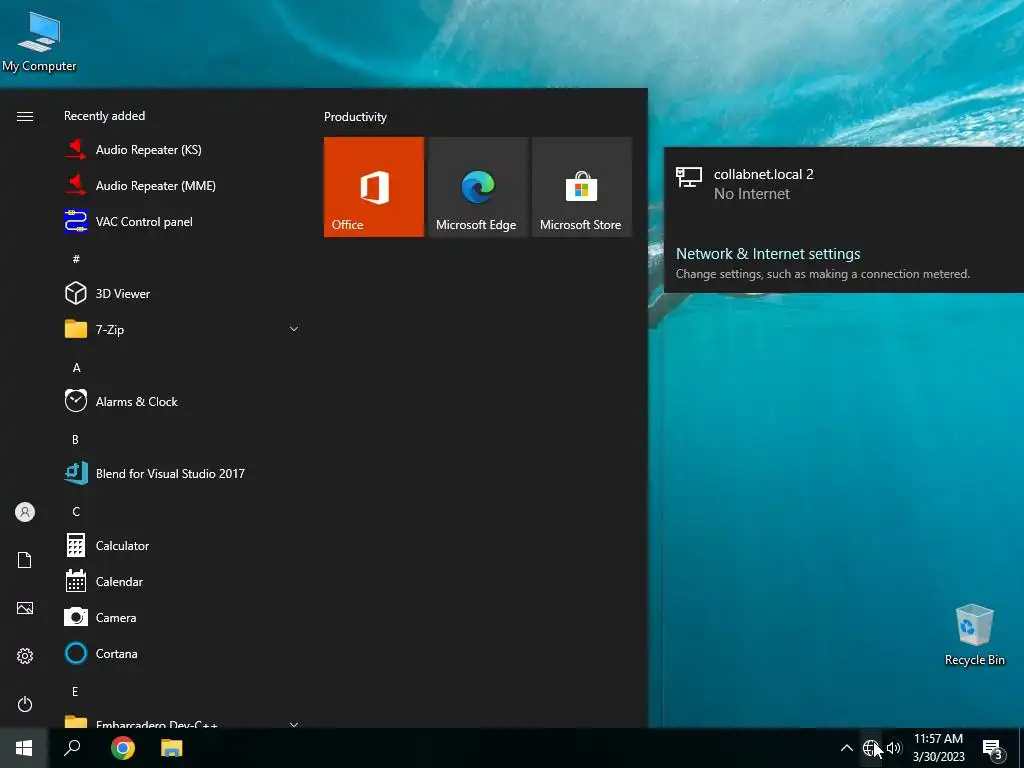Expand the Embarcadero Dev-C++ folder chevron

pyautogui.click(x=294, y=724)
